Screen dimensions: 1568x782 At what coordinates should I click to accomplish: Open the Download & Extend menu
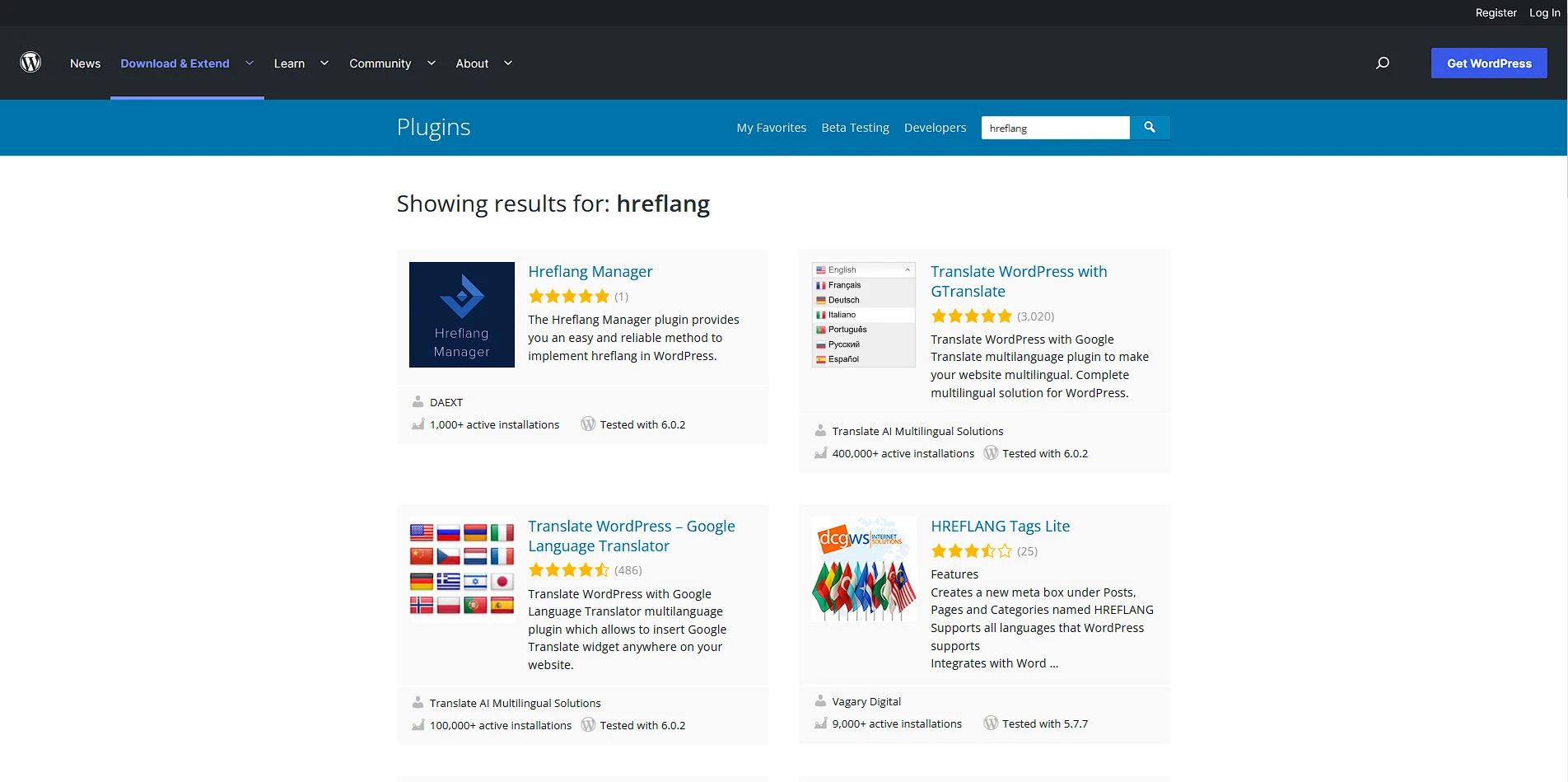point(175,63)
